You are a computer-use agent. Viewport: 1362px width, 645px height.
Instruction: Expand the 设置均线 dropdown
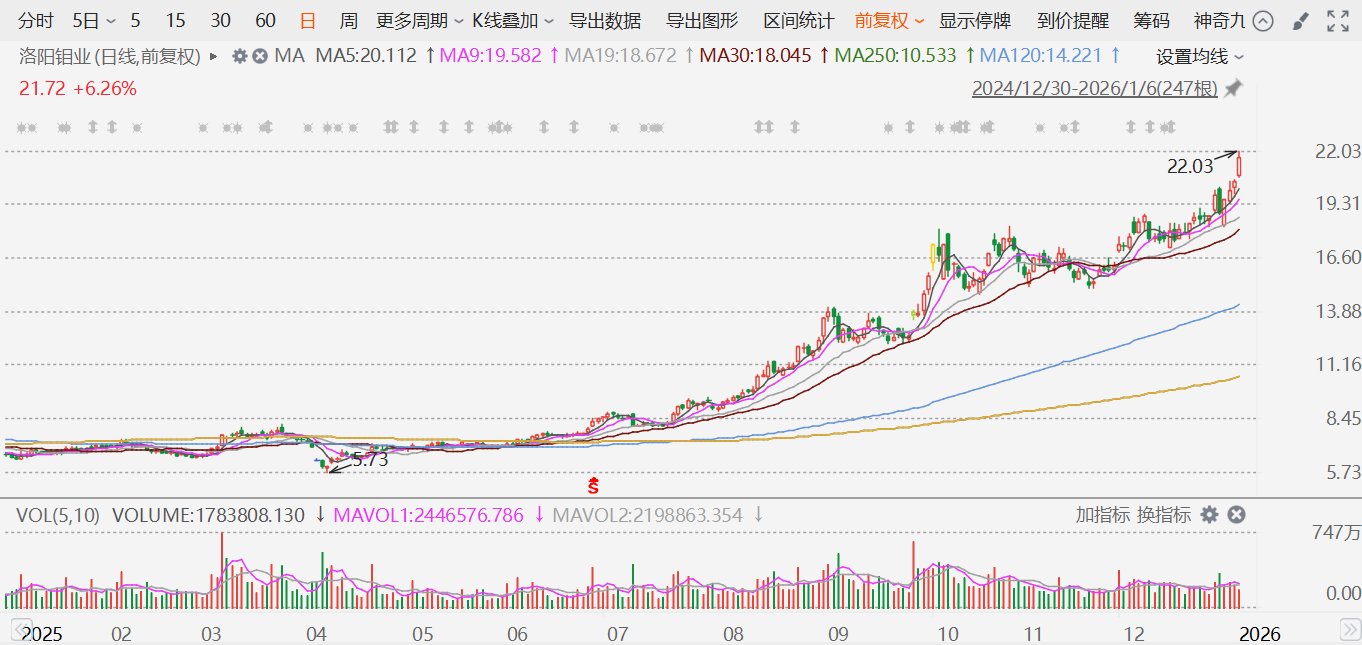[1200, 56]
